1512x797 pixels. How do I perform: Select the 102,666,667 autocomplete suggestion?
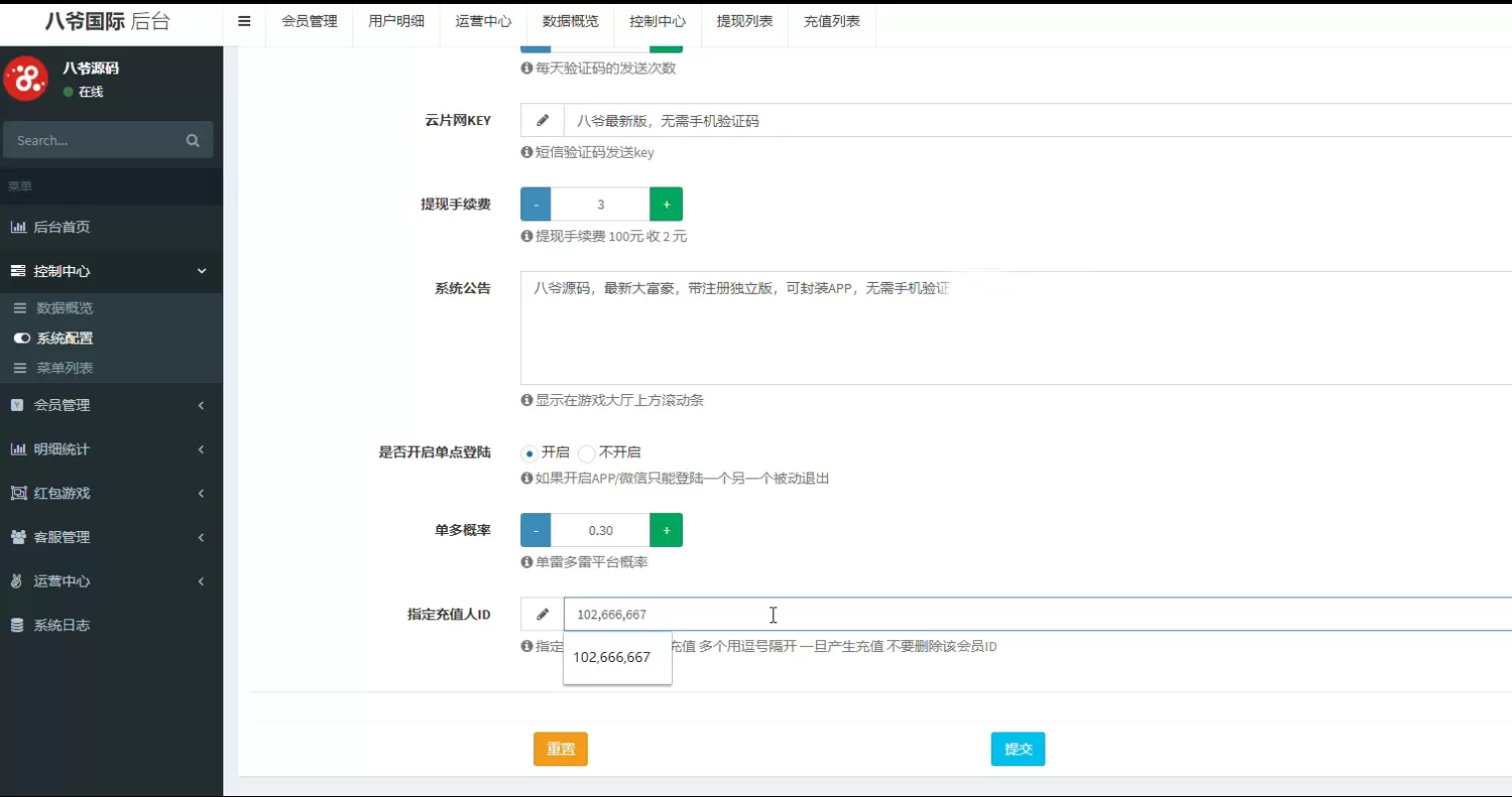tap(611, 658)
